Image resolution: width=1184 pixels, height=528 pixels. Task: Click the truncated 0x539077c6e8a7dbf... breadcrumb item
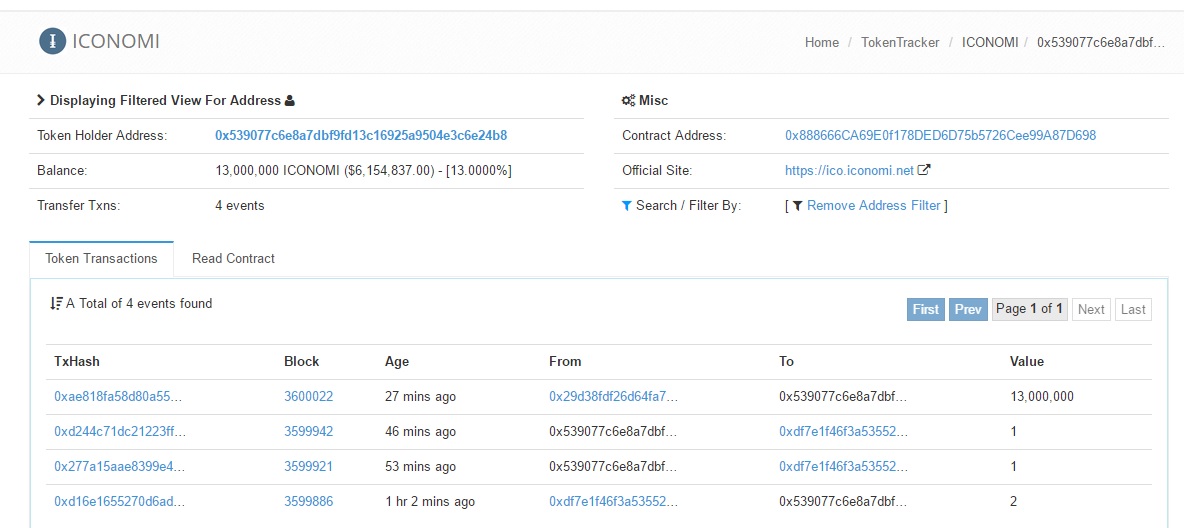click(x=1101, y=42)
